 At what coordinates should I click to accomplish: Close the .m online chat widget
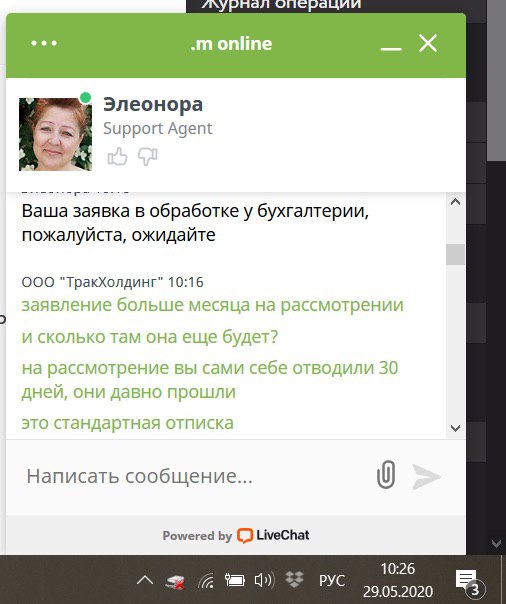click(428, 43)
